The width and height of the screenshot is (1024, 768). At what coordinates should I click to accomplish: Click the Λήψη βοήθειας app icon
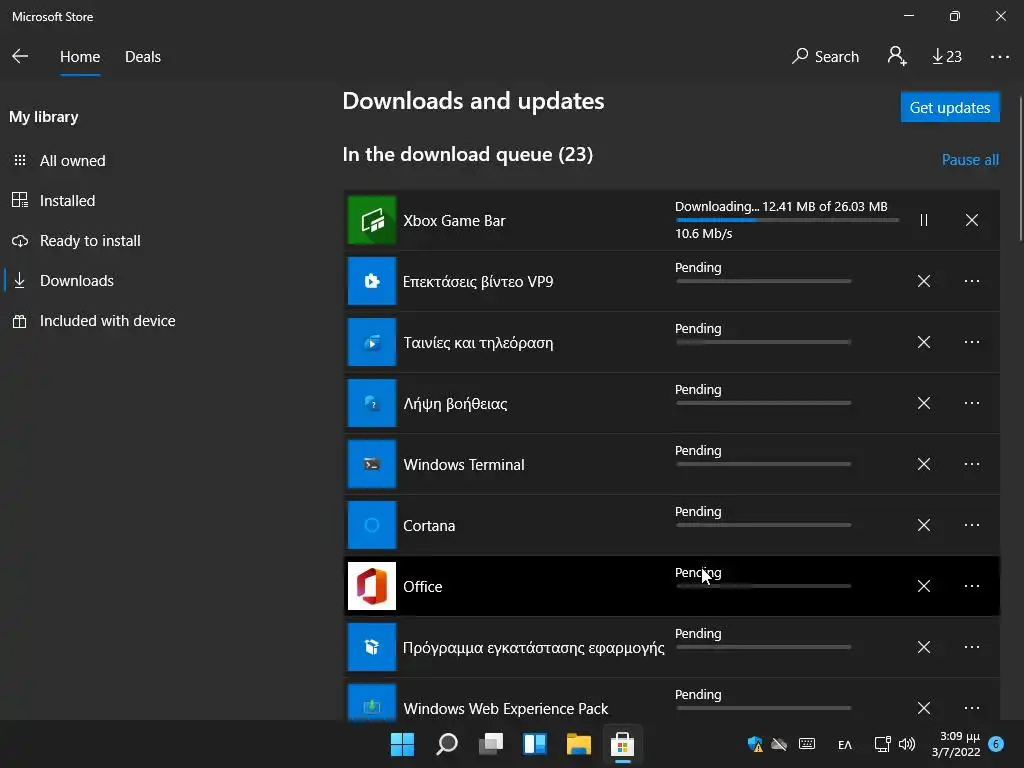click(x=372, y=403)
